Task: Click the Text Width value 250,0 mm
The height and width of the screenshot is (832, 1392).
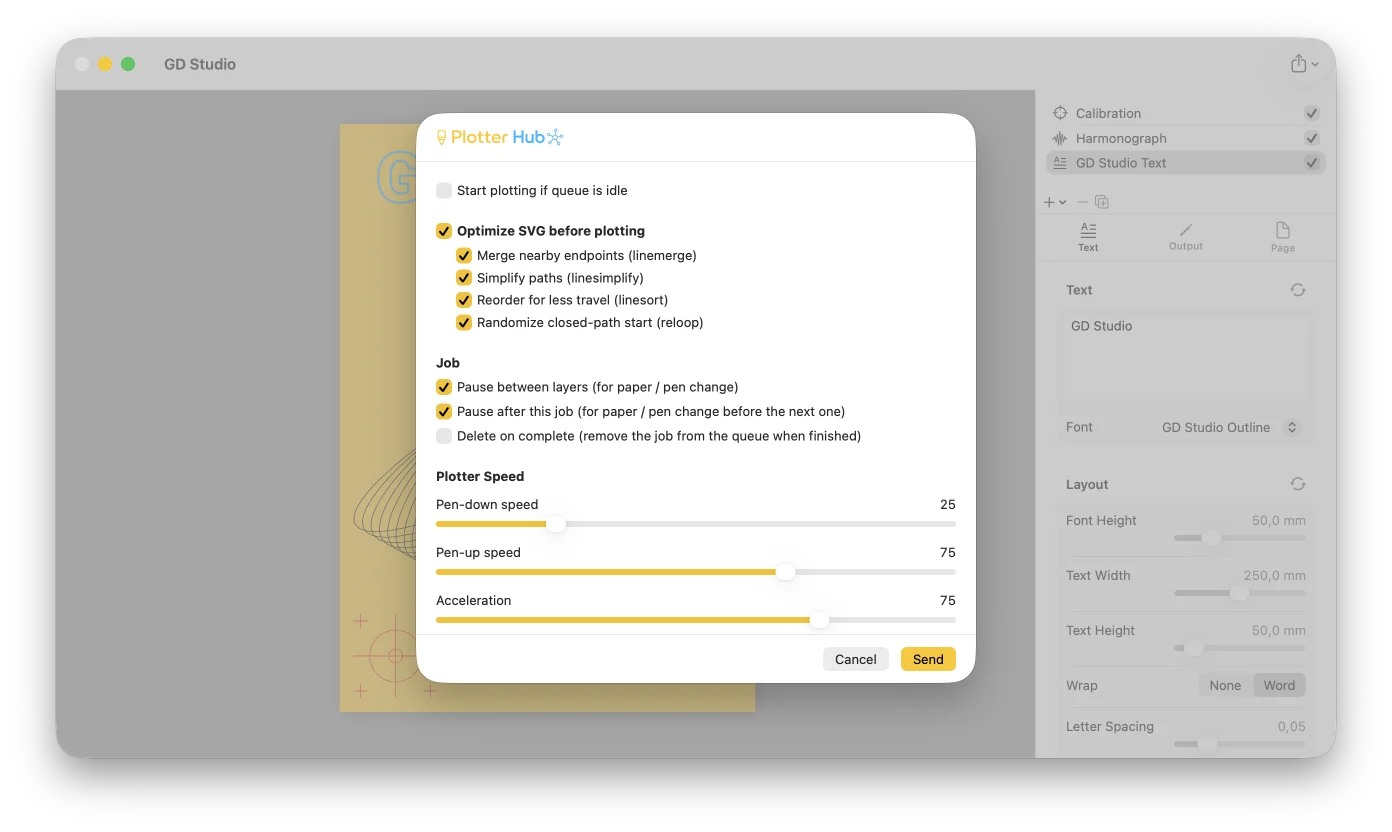Action: coord(1275,575)
